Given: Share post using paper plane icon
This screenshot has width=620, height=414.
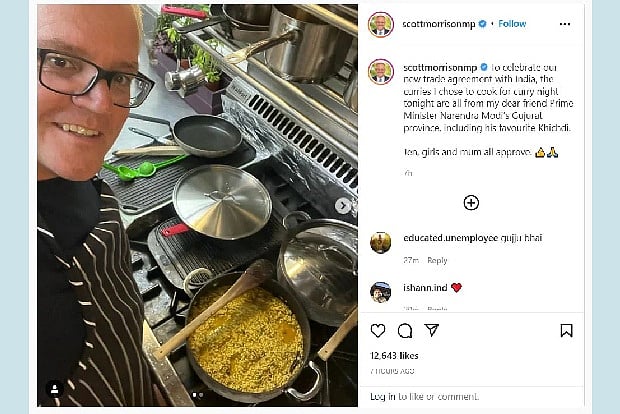Looking at the screenshot, I should [432, 330].
